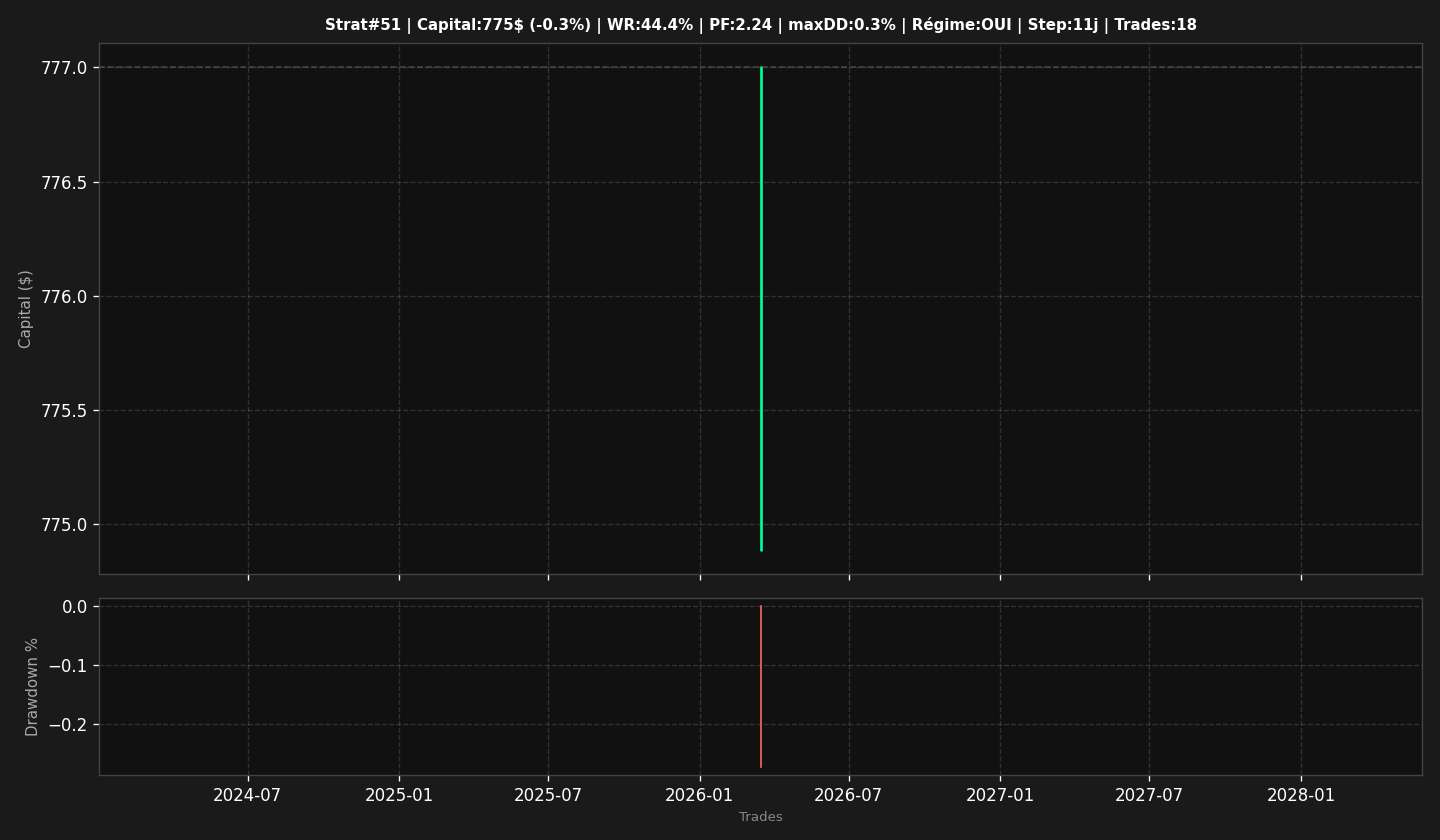Click the 2028-01 date label
Viewport: 1440px width, 840px height.
1301,796
